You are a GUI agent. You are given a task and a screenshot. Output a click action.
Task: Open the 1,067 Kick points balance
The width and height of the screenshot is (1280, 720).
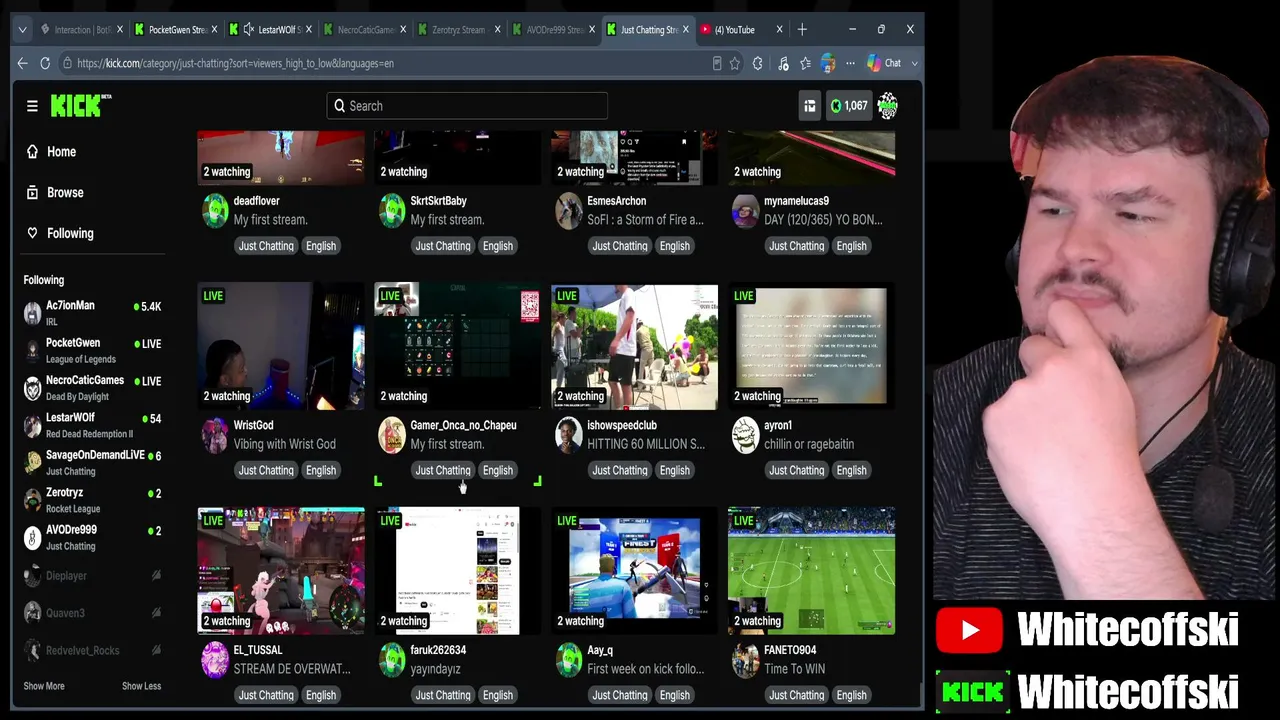click(849, 106)
